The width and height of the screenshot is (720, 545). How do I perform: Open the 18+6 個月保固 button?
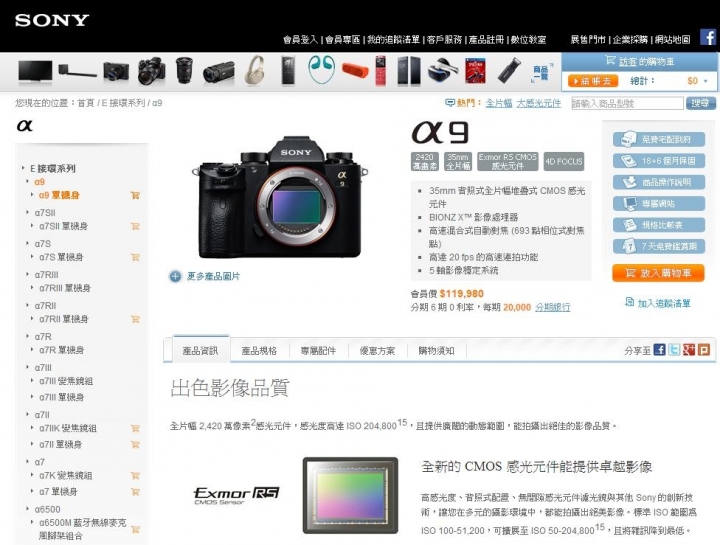tap(659, 161)
